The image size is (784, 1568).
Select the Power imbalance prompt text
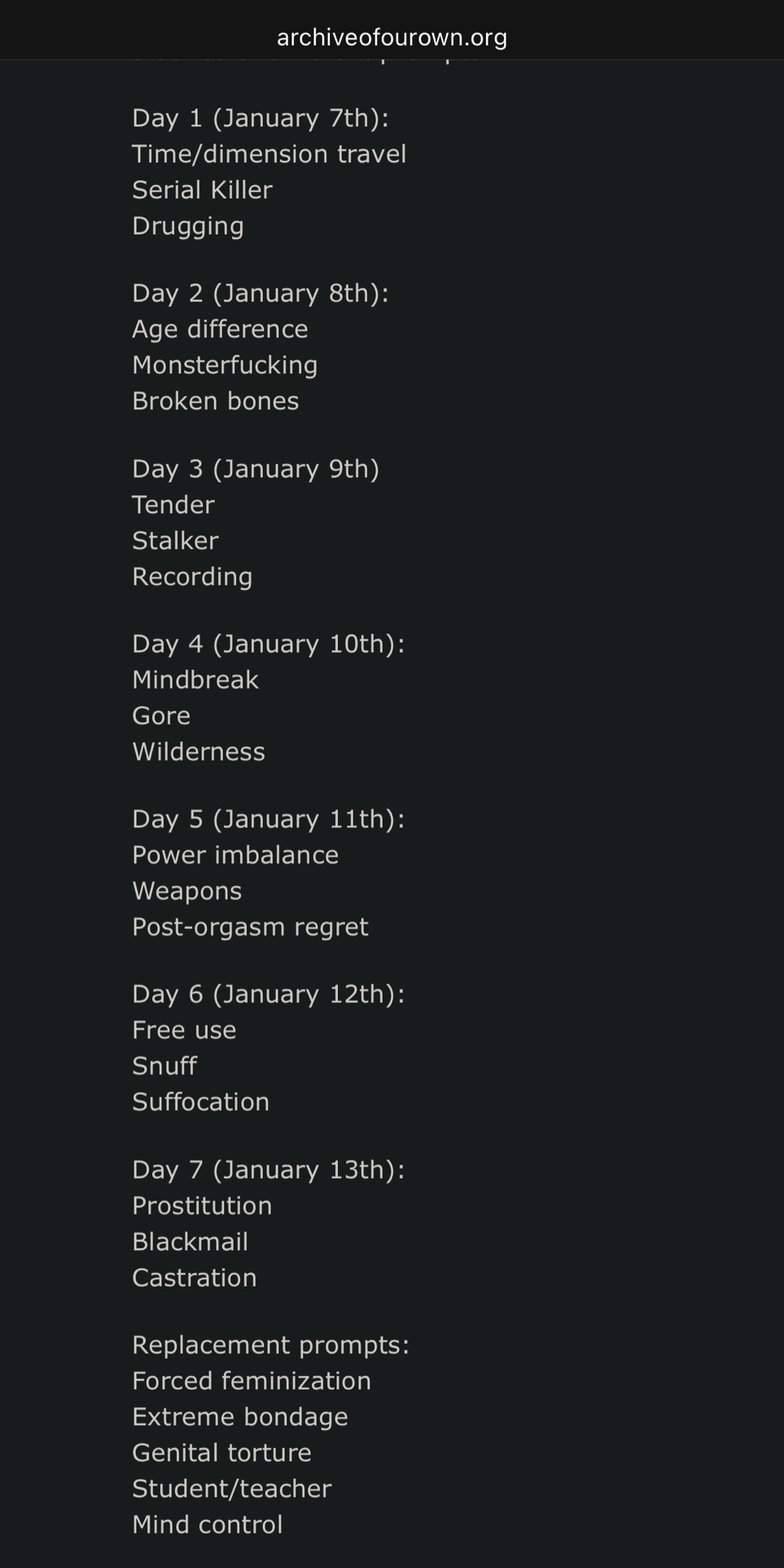[x=235, y=855]
